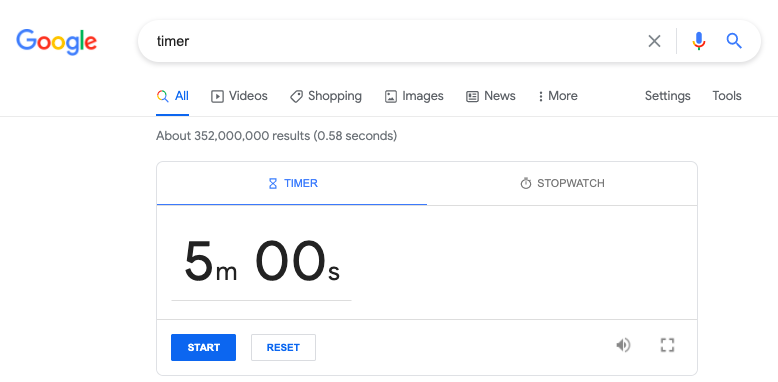Submit search with the magnifier icon
This screenshot has width=778, height=382.
point(734,41)
